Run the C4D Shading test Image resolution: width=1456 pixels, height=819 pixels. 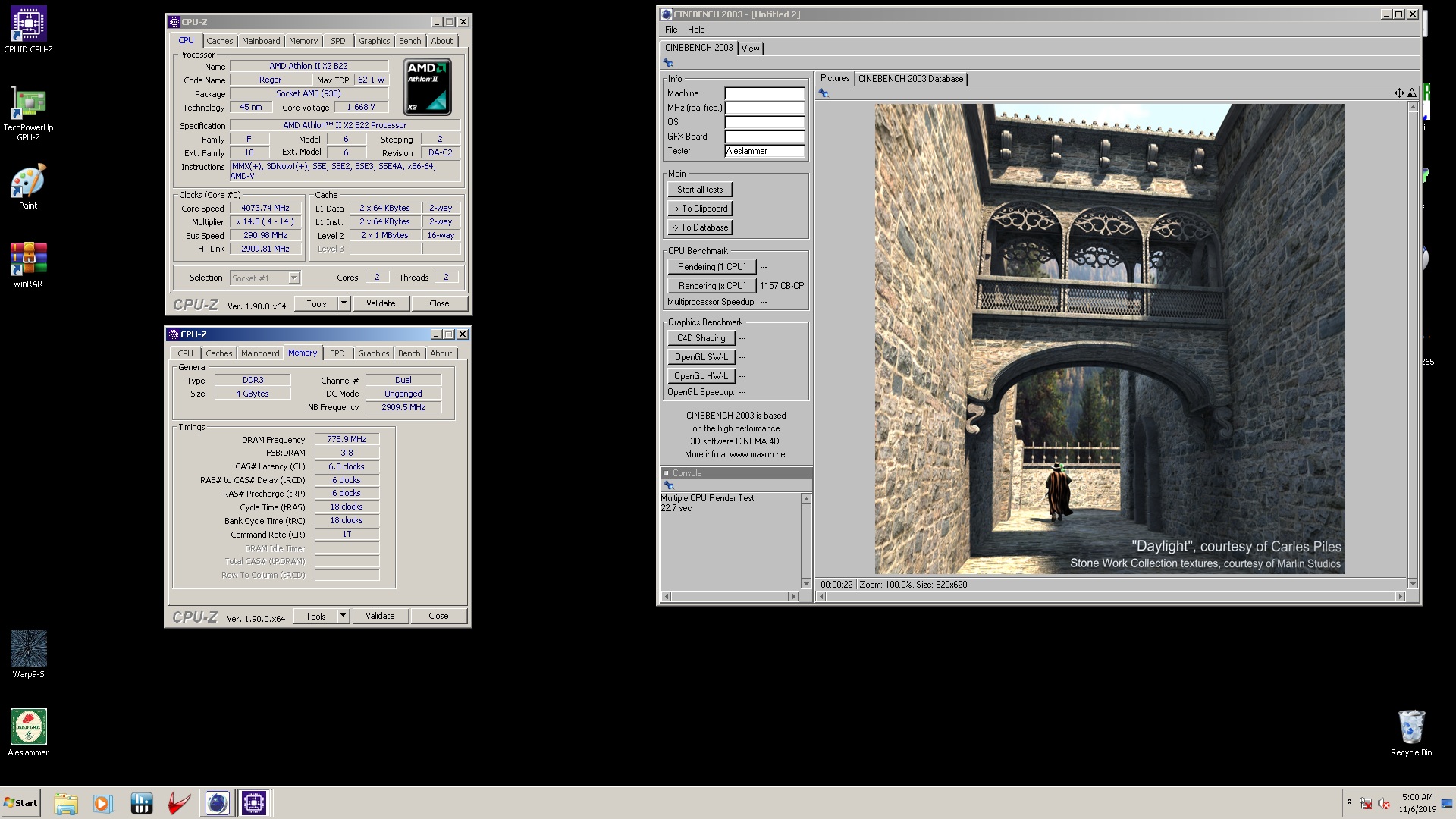tap(701, 338)
